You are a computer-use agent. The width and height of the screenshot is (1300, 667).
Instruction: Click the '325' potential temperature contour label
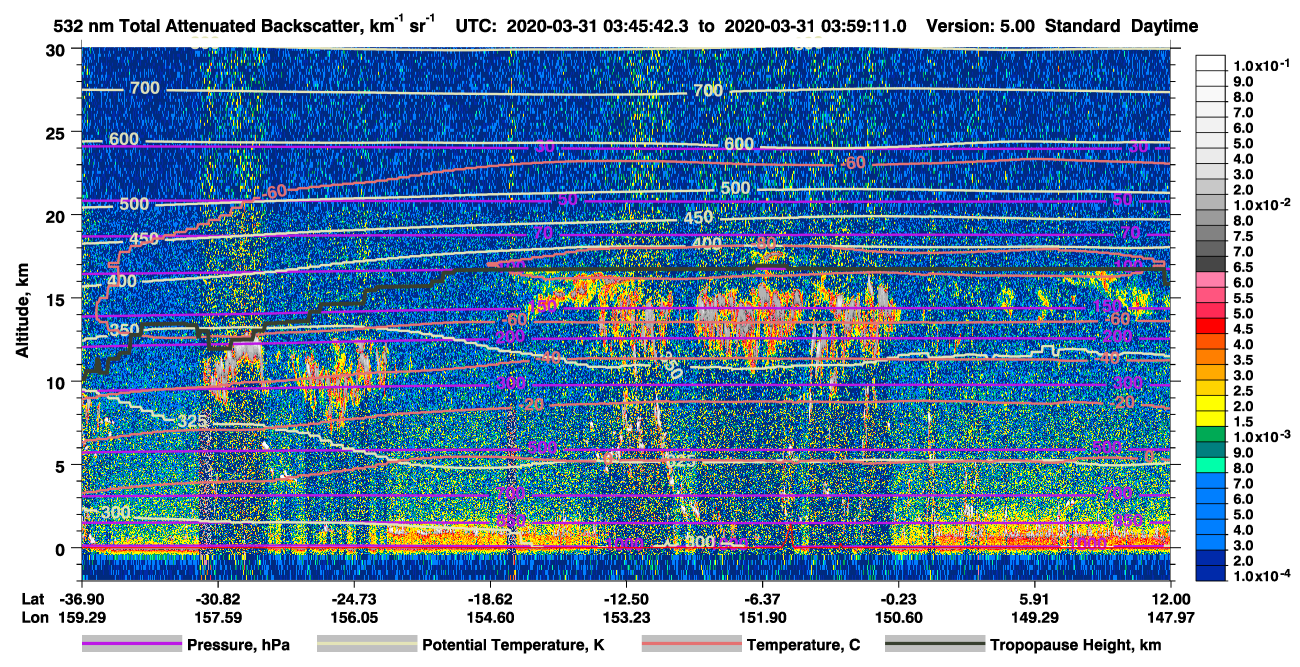pos(192,421)
